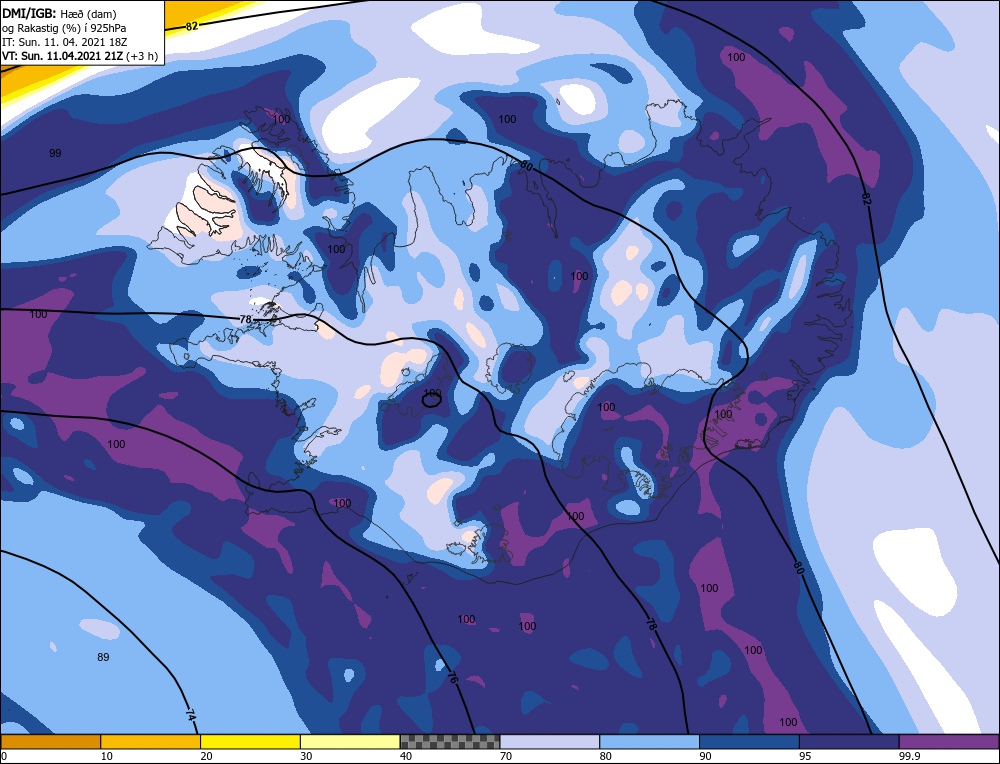1000x764 pixels.
Task: Click the "70" legend scale number
Action: (x=506, y=756)
